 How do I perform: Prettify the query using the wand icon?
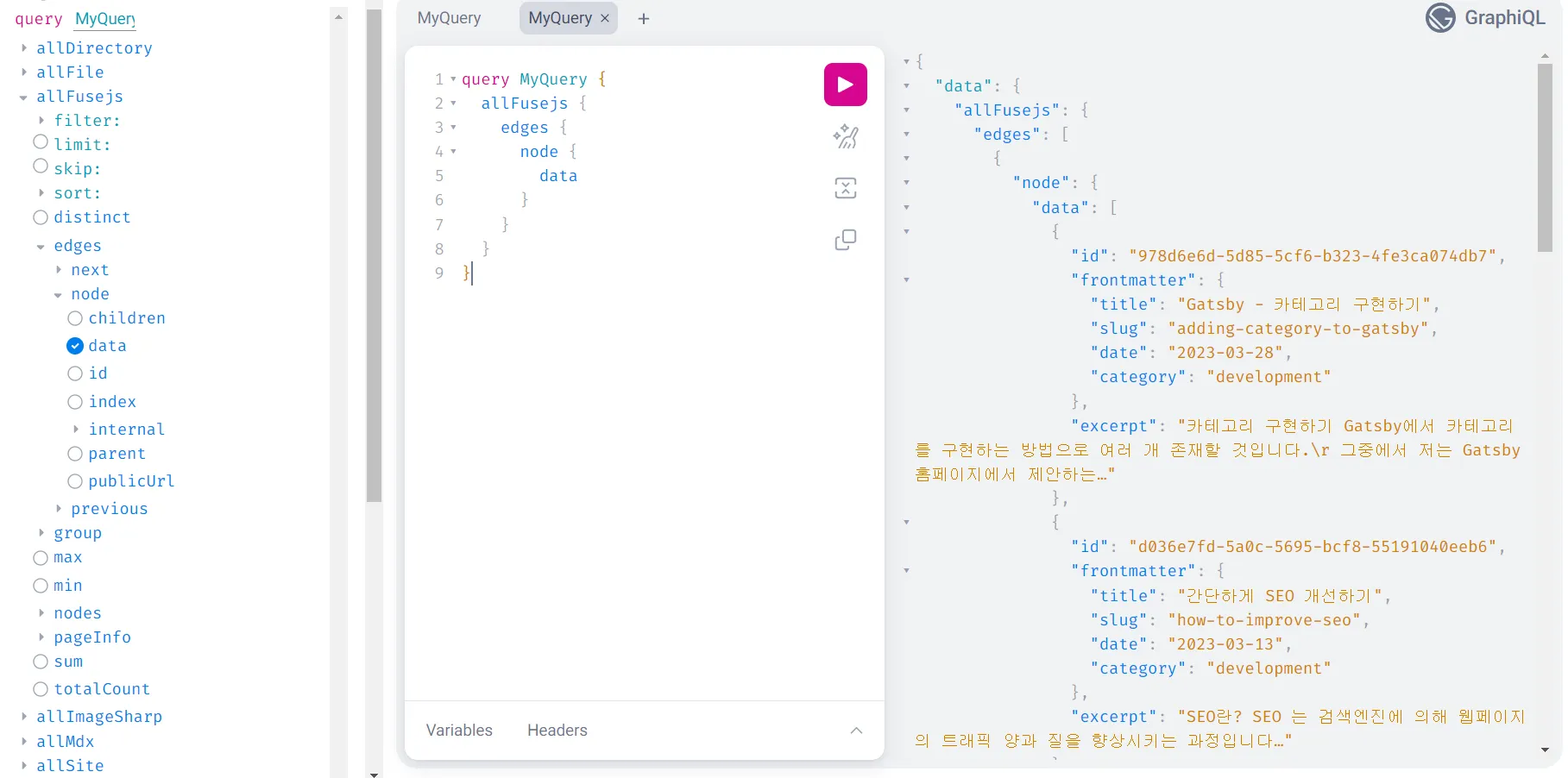(x=844, y=136)
